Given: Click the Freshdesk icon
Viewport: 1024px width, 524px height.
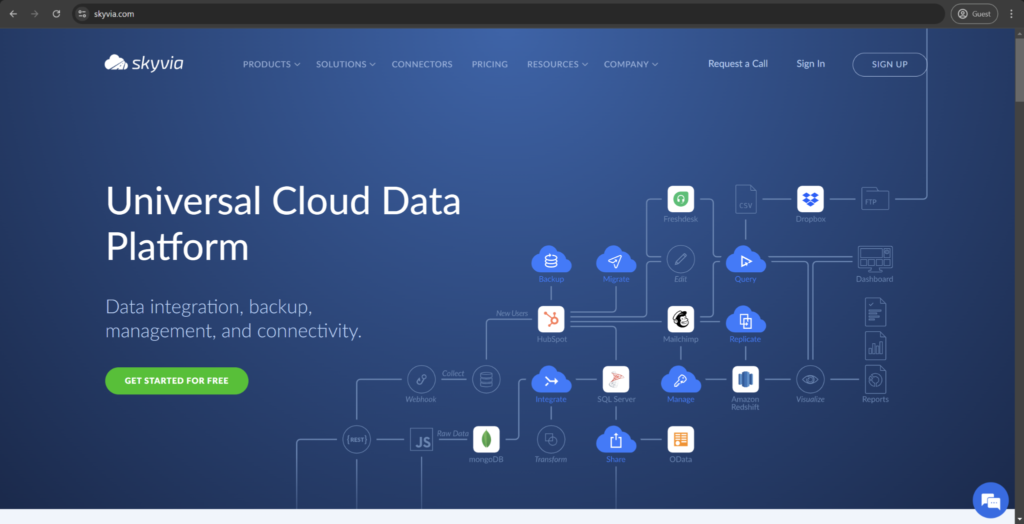Looking at the screenshot, I should 680,199.
